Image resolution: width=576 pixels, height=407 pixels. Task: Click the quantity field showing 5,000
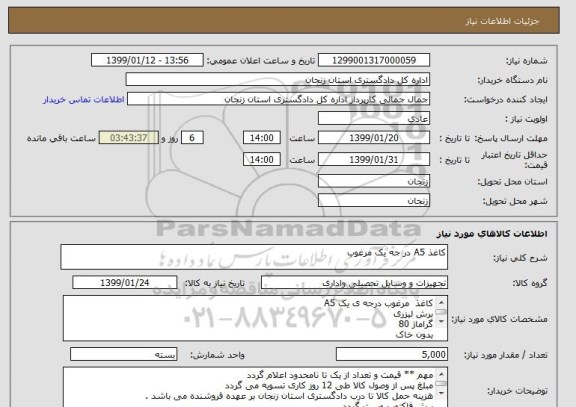pos(392,354)
